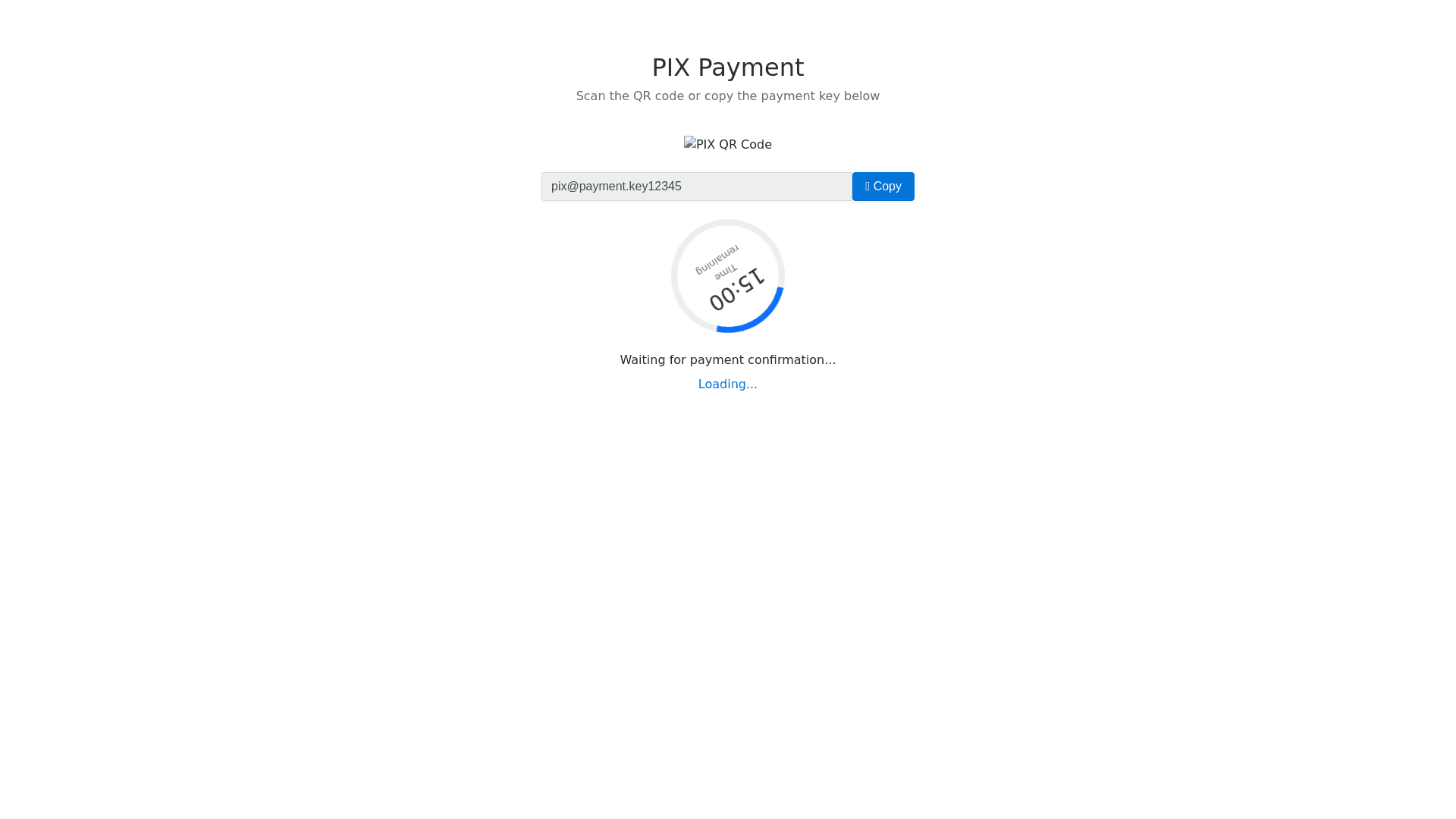Click the 15:00 countdown time text
Image resolution: width=1456 pixels, height=819 pixels.
pos(736,290)
